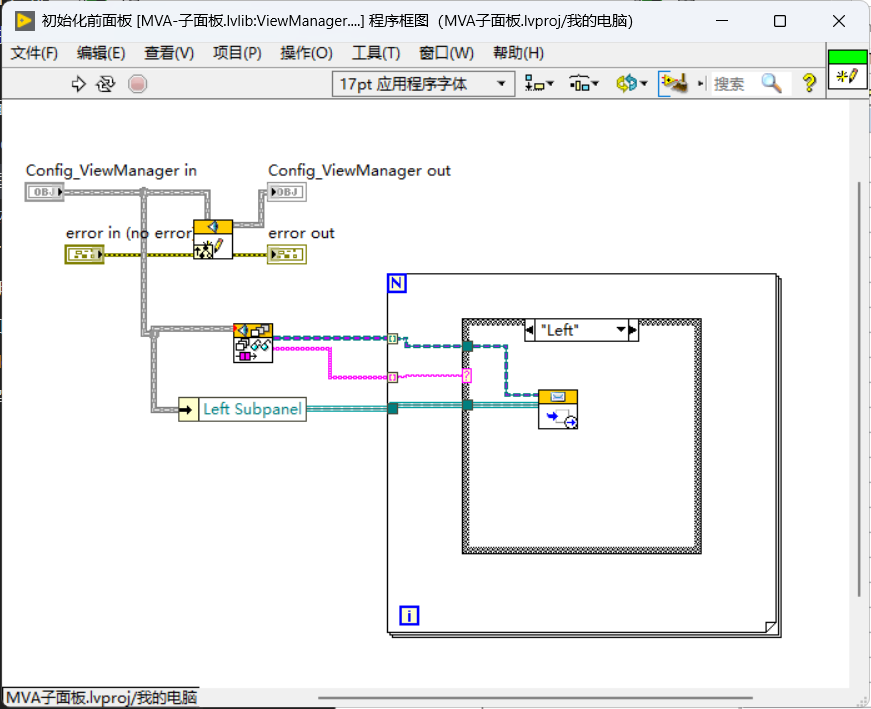Image resolution: width=871 pixels, height=709 pixels.
Task: Open the Reorder objects tool
Action: click(632, 84)
